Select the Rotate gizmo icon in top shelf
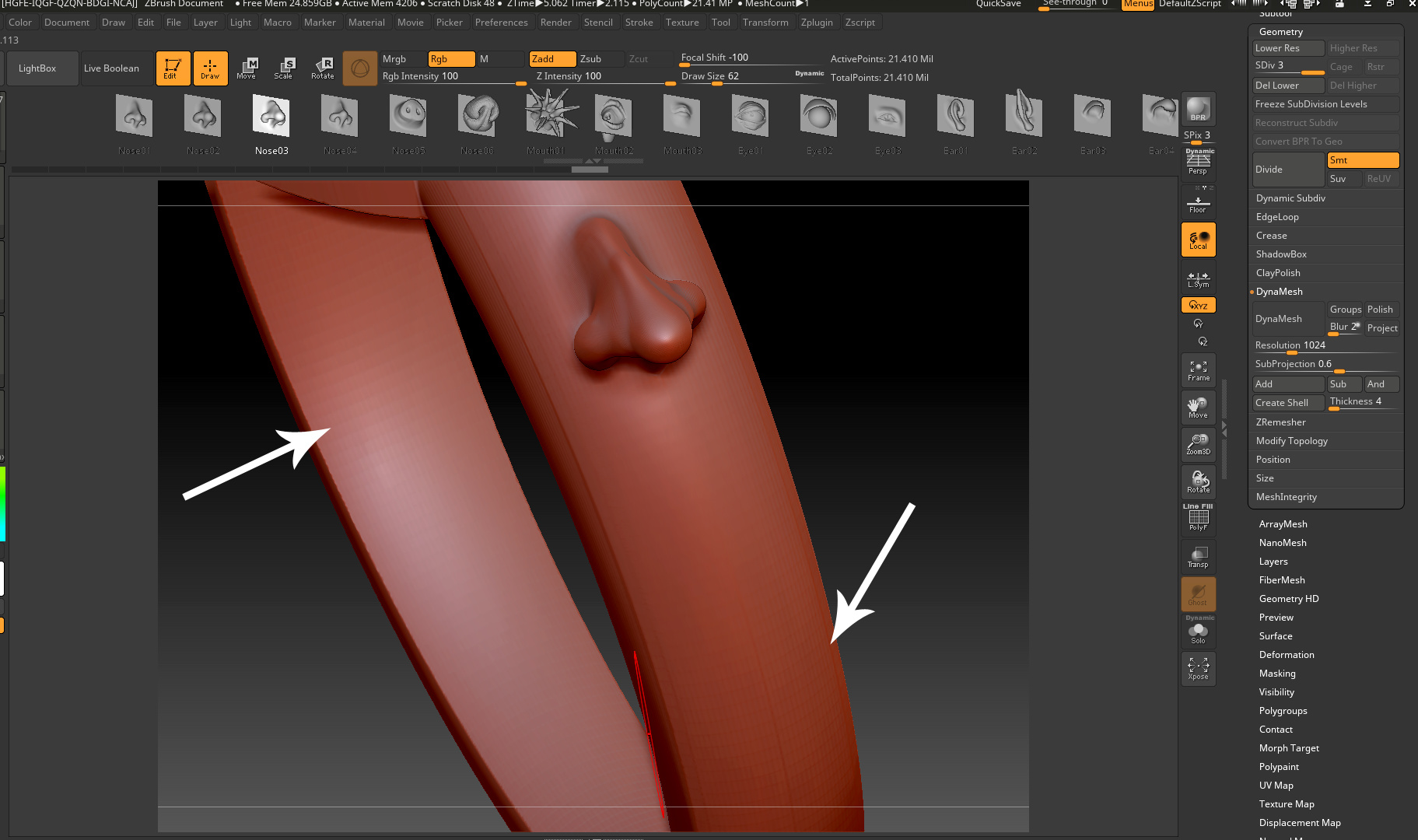Screen dimensions: 1418x840 point(322,68)
